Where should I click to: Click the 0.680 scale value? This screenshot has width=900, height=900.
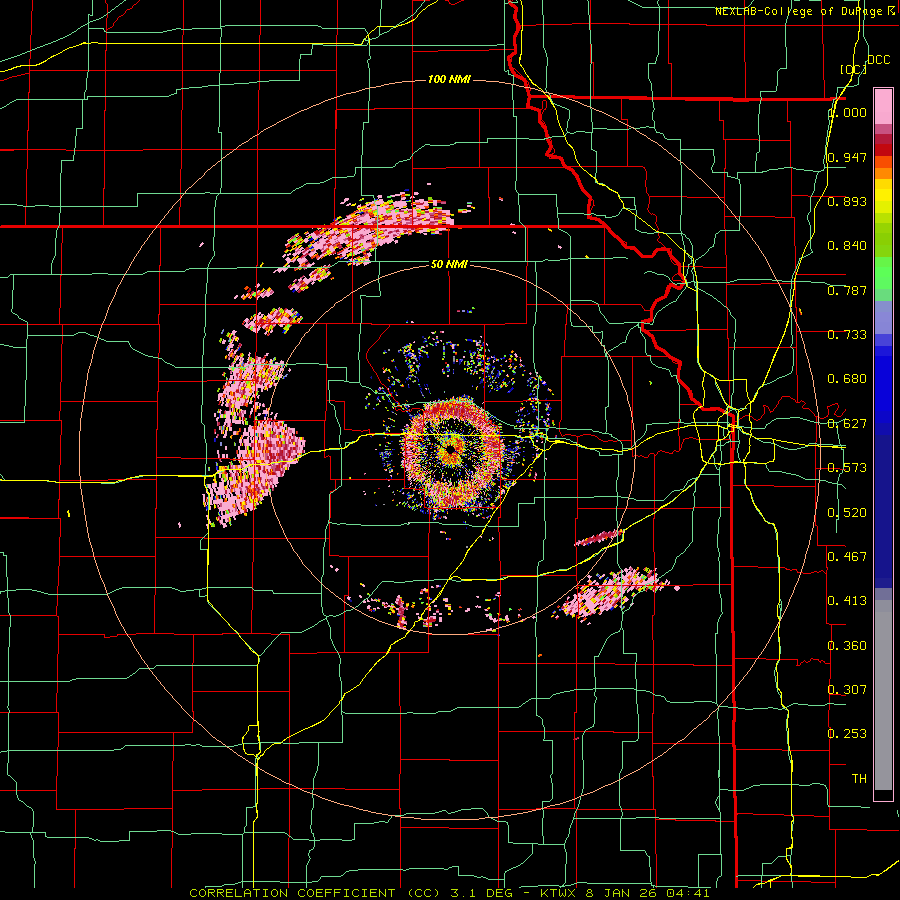tap(847, 379)
